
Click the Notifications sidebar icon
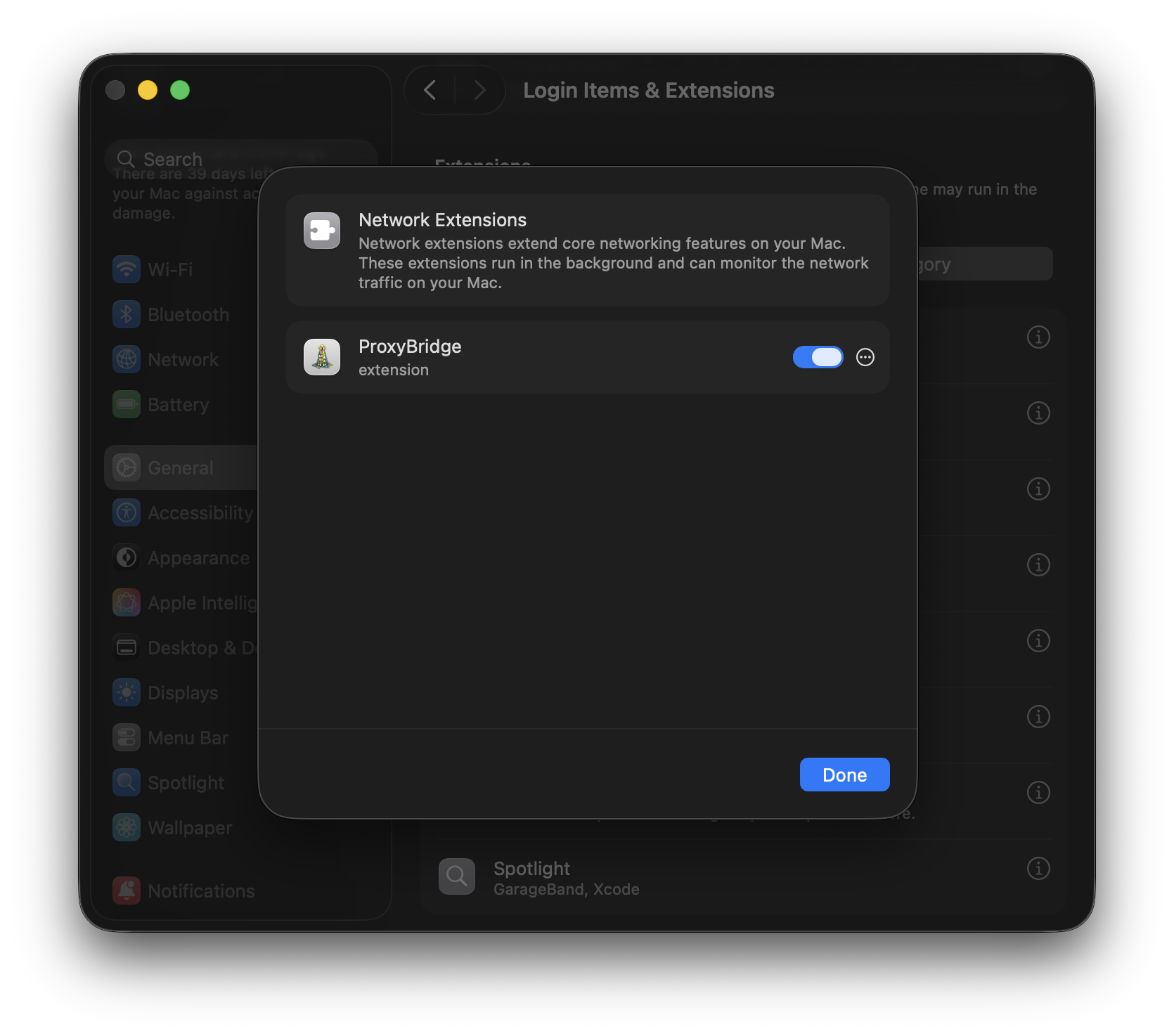(x=127, y=891)
